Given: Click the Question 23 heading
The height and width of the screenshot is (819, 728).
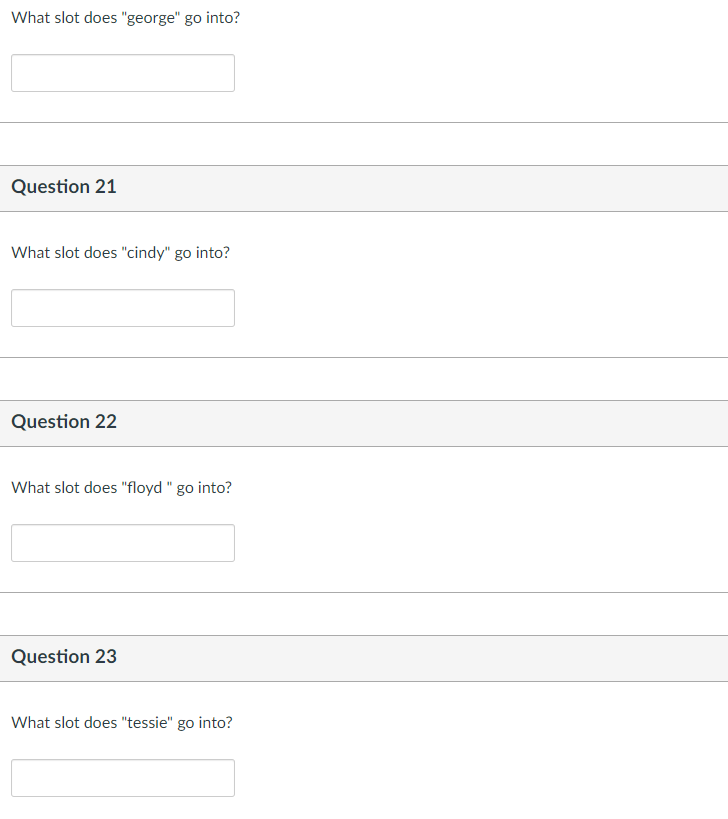Looking at the screenshot, I should (64, 657).
